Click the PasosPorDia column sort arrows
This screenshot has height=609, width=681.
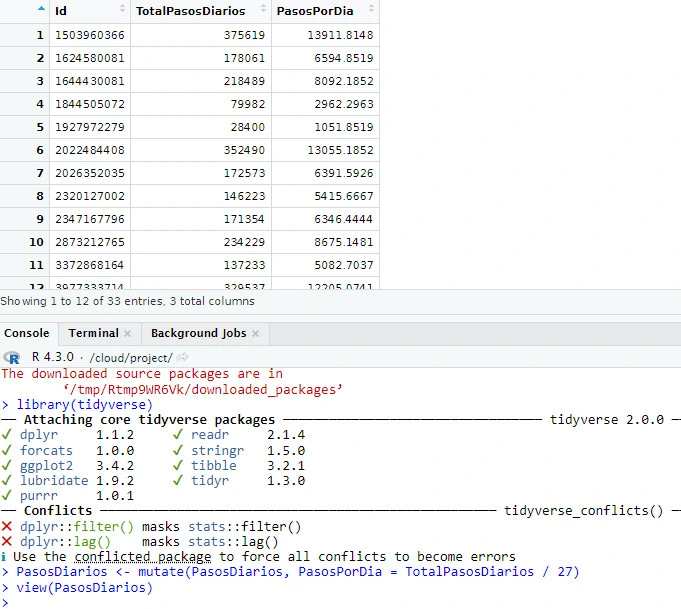point(371,11)
